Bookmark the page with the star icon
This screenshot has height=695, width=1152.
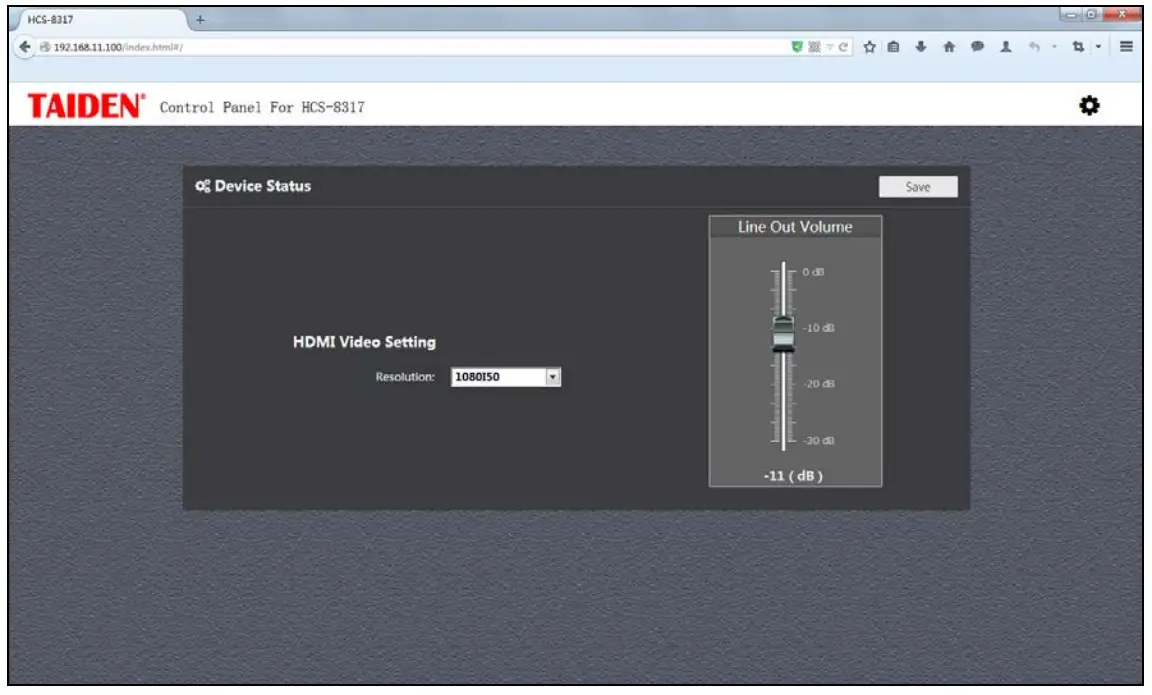click(x=870, y=46)
